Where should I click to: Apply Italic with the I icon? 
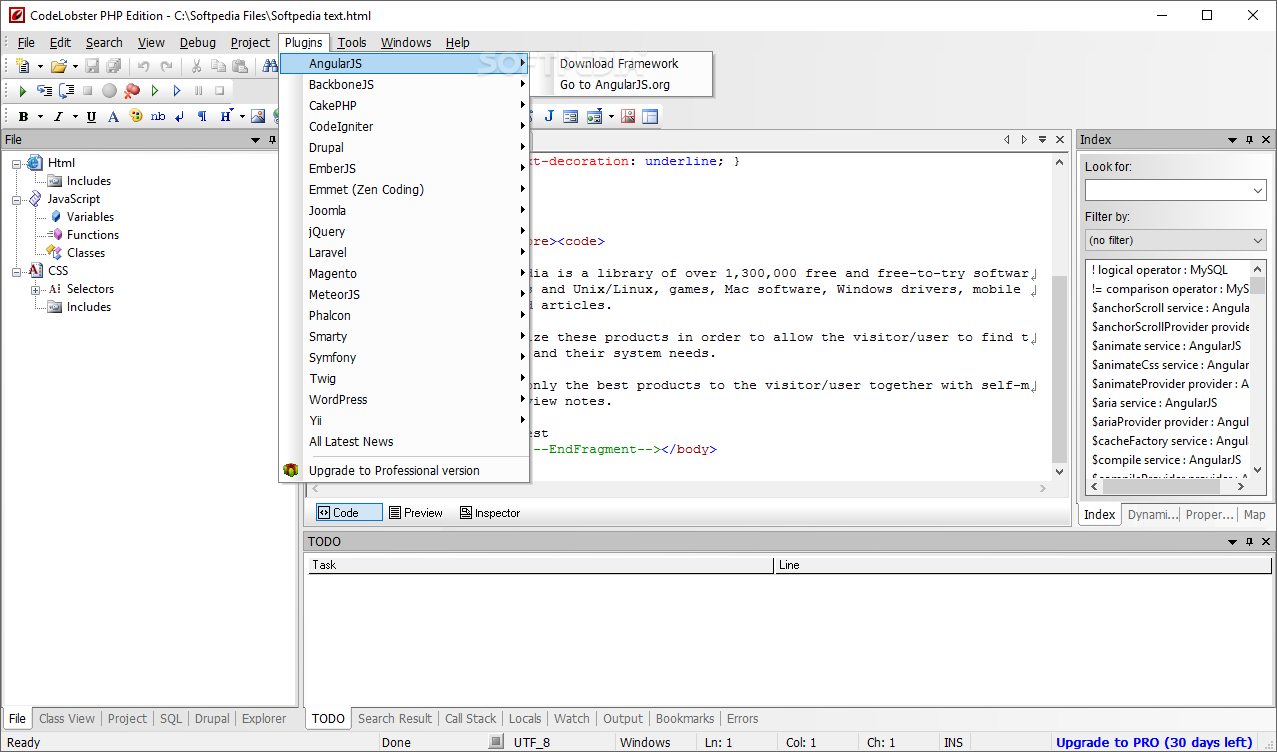tap(58, 117)
